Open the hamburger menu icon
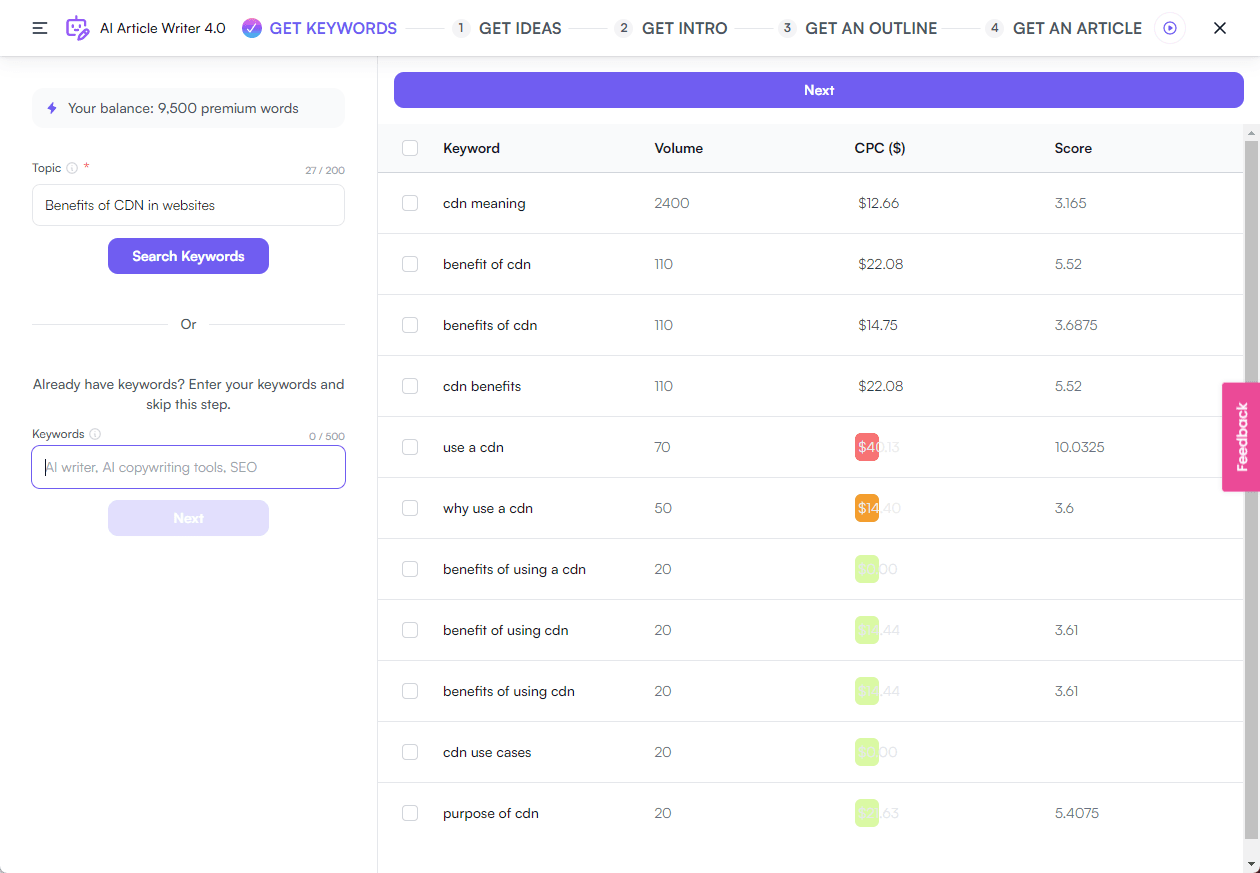 pyautogui.click(x=40, y=28)
